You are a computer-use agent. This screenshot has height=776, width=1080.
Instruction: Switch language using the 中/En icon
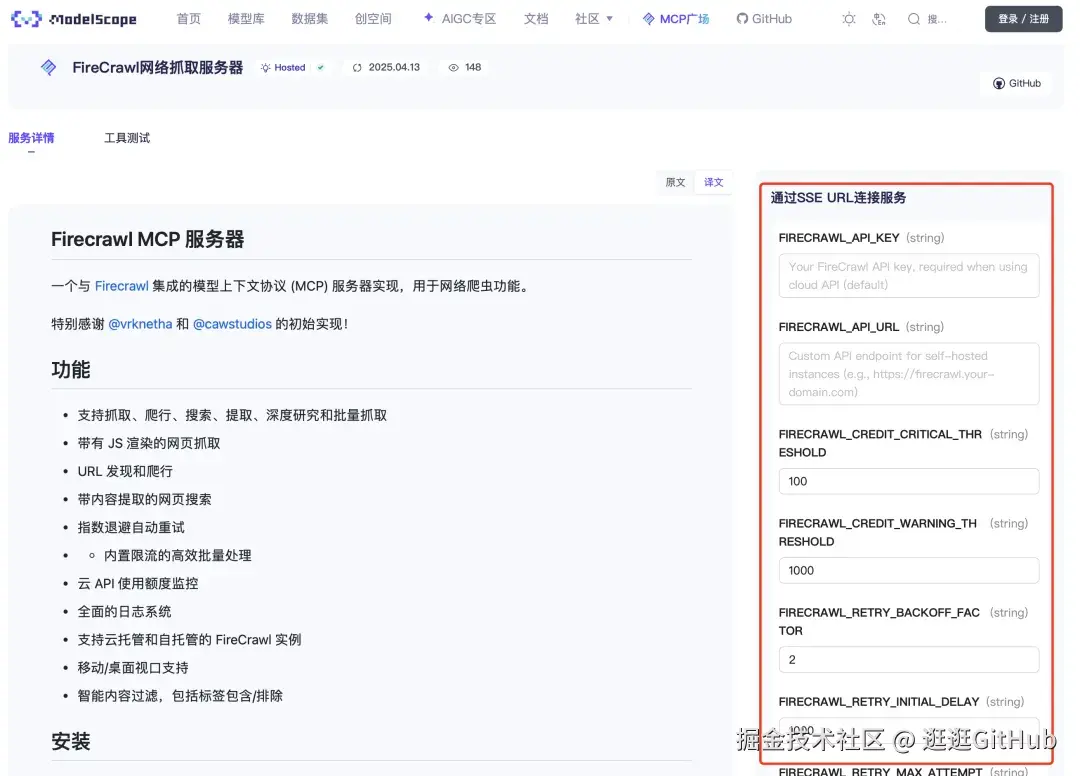(x=879, y=17)
